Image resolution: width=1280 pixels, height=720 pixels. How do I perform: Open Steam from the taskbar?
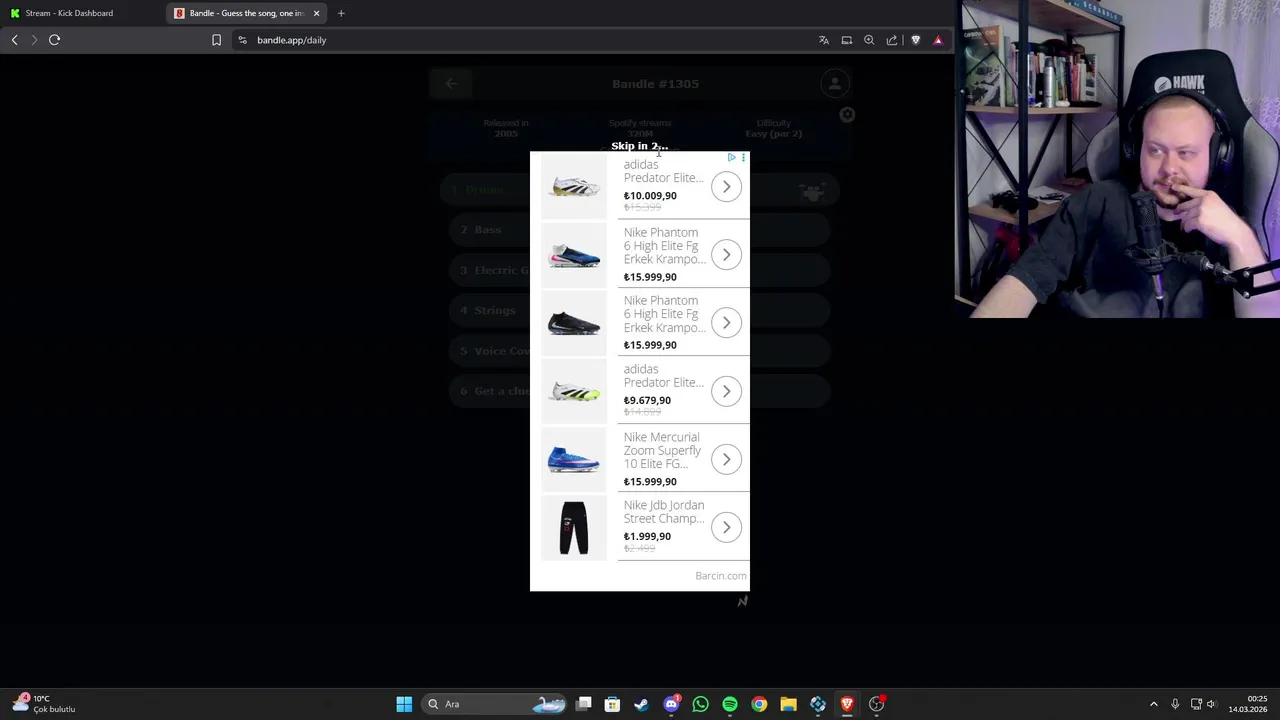(641, 704)
